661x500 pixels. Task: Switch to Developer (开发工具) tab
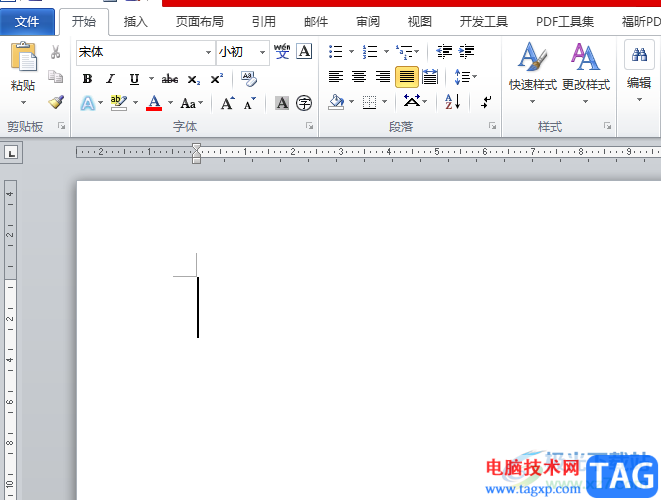click(x=483, y=22)
